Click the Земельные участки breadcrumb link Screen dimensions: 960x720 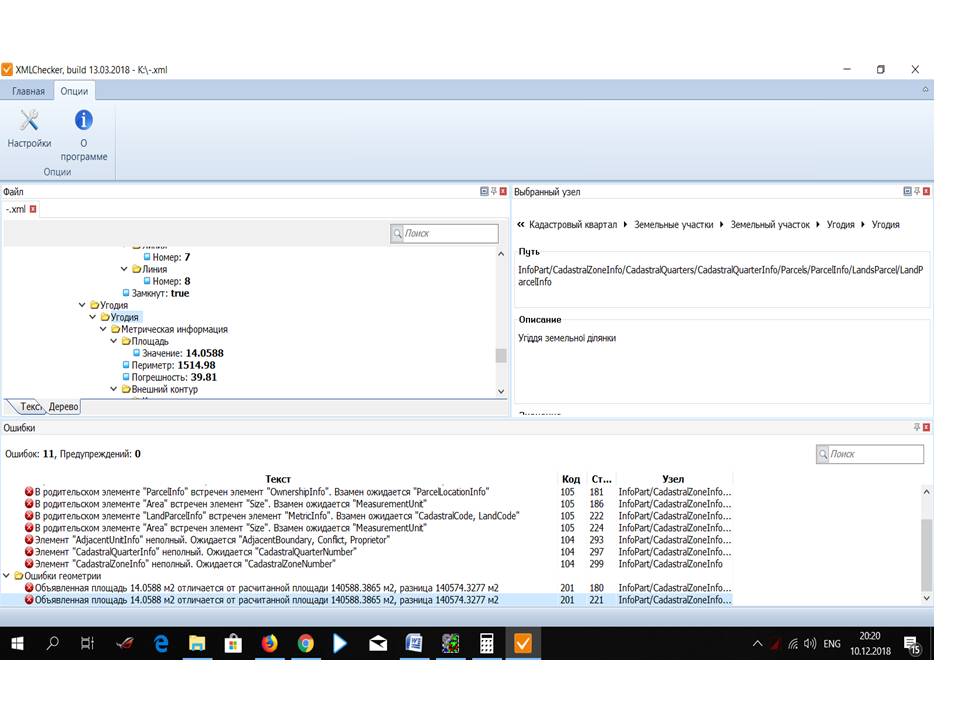(x=673, y=225)
